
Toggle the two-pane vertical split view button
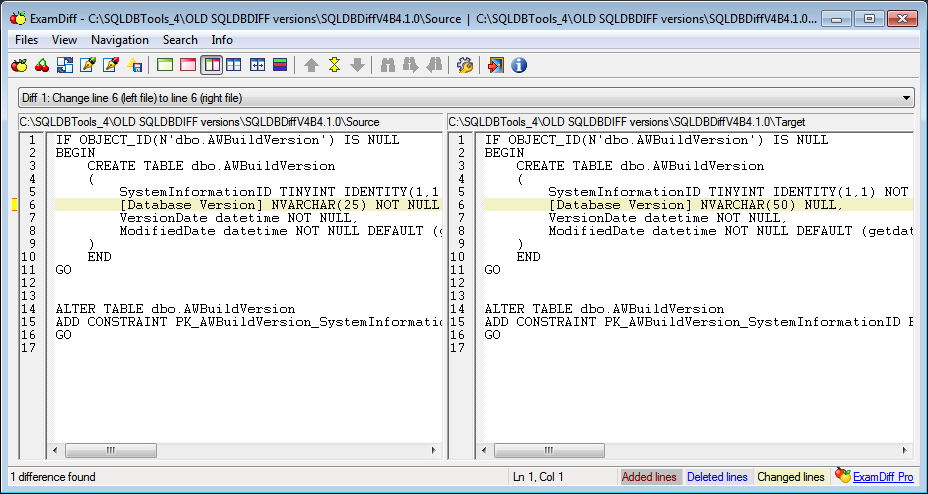(211, 65)
